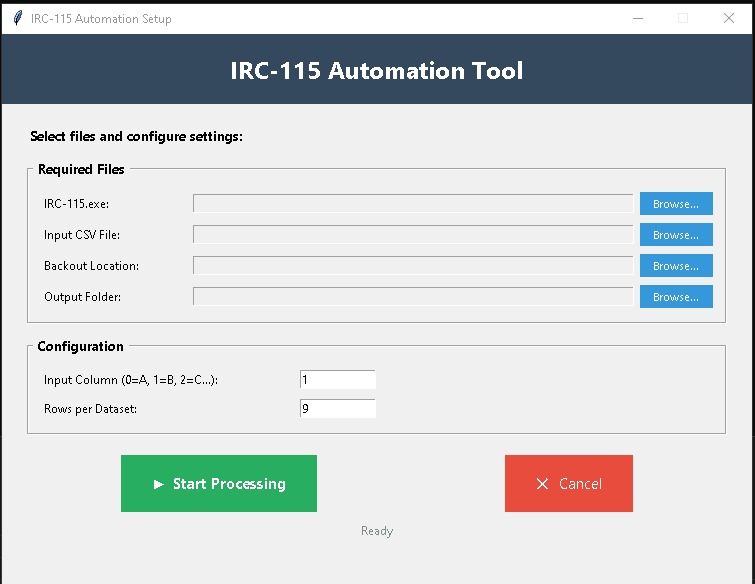Screen dimensions: 755x584
Task: Click the Rows per Dataset field
Action: pyautogui.click(x=337, y=409)
